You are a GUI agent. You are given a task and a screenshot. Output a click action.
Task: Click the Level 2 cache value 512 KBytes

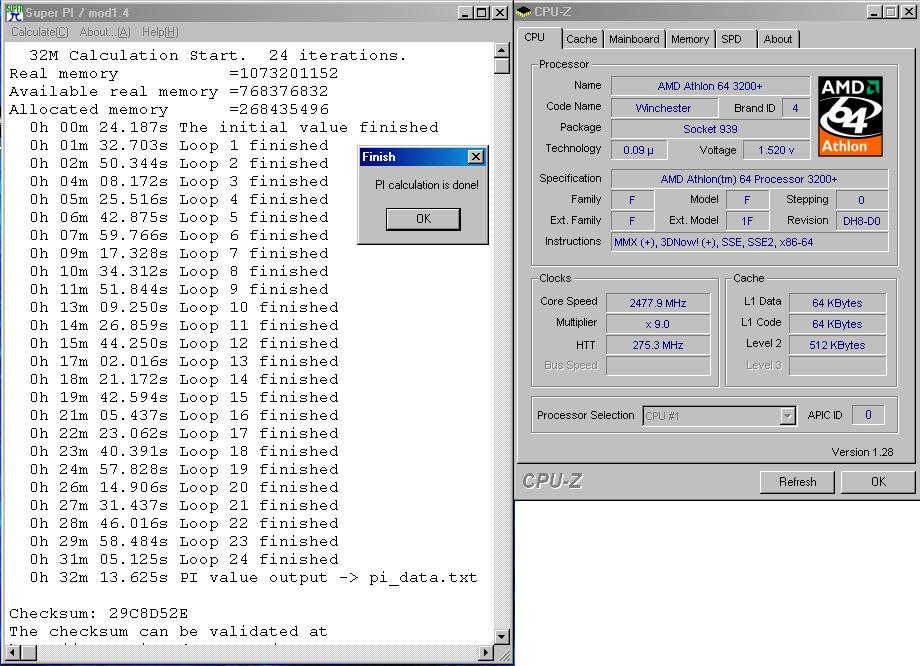point(837,345)
